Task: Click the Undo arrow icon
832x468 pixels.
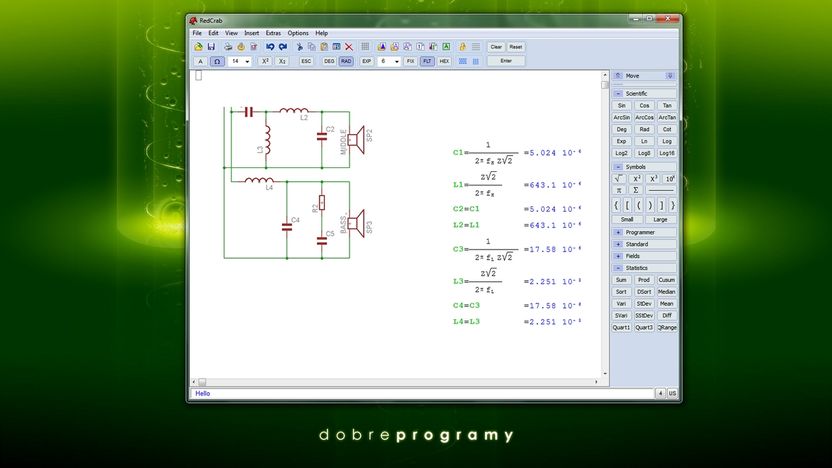Action: pyautogui.click(x=270, y=47)
